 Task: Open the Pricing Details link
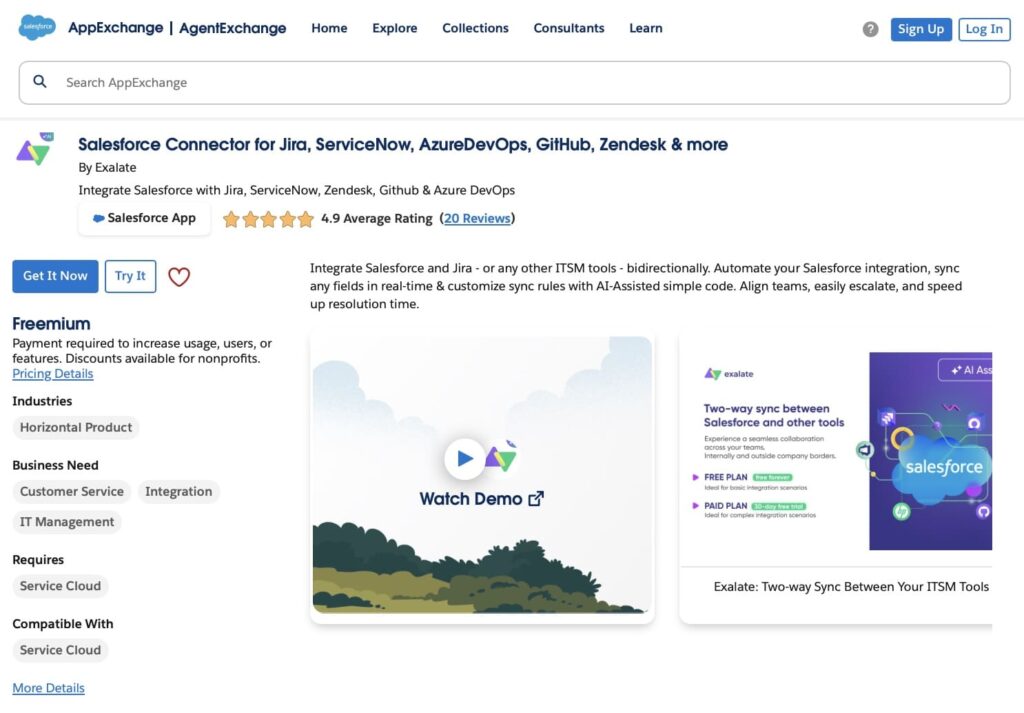53,373
